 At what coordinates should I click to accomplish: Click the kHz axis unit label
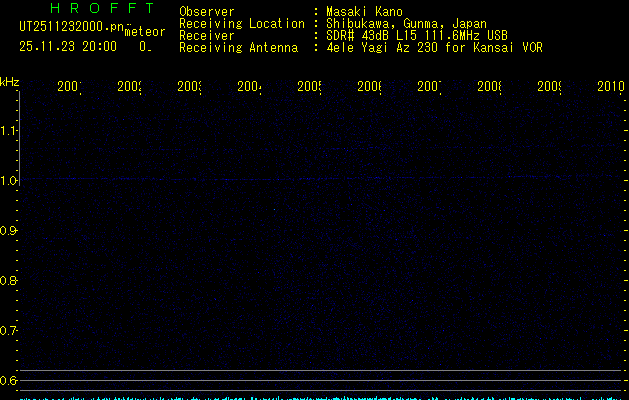pyautogui.click(x=10, y=82)
